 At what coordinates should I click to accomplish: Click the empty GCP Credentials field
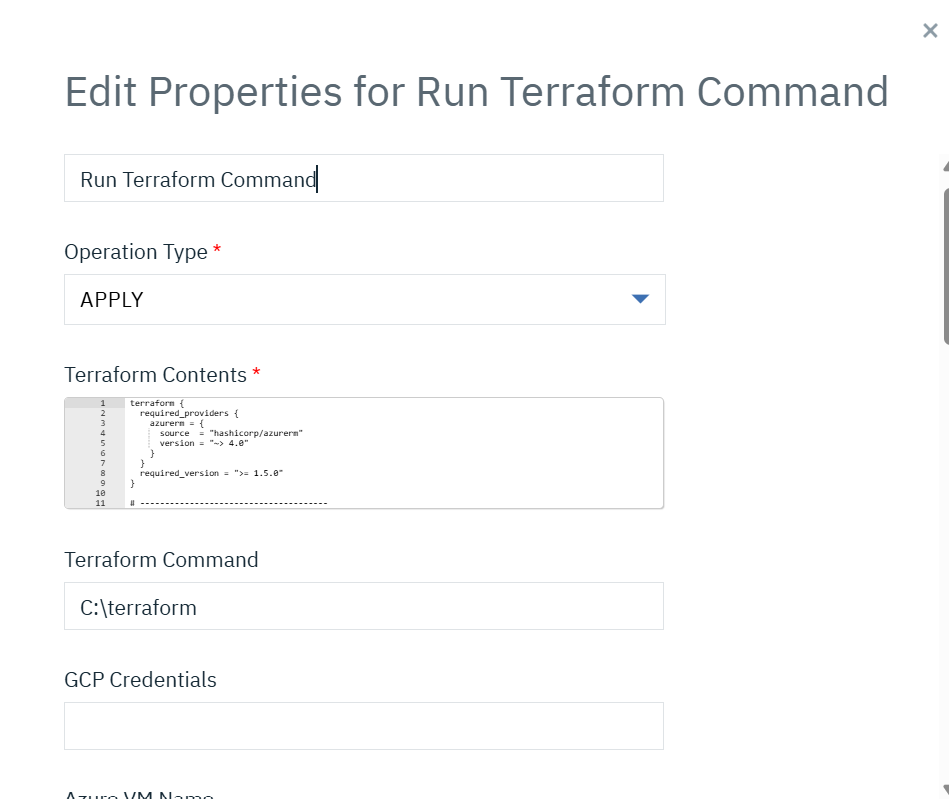(x=363, y=726)
